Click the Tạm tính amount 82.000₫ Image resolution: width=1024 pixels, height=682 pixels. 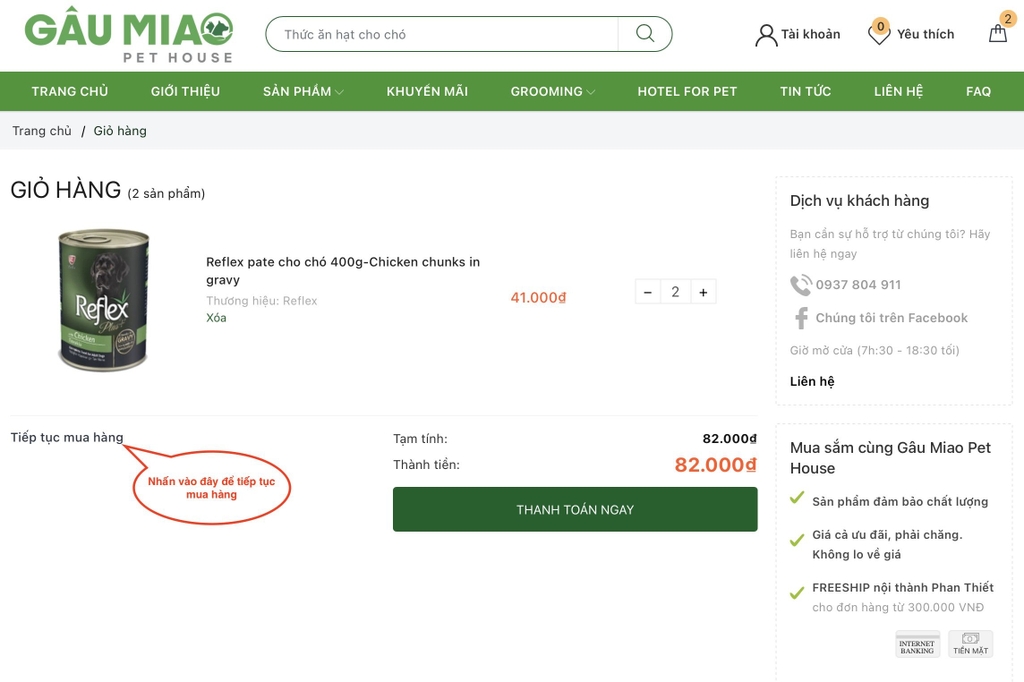click(729, 438)
